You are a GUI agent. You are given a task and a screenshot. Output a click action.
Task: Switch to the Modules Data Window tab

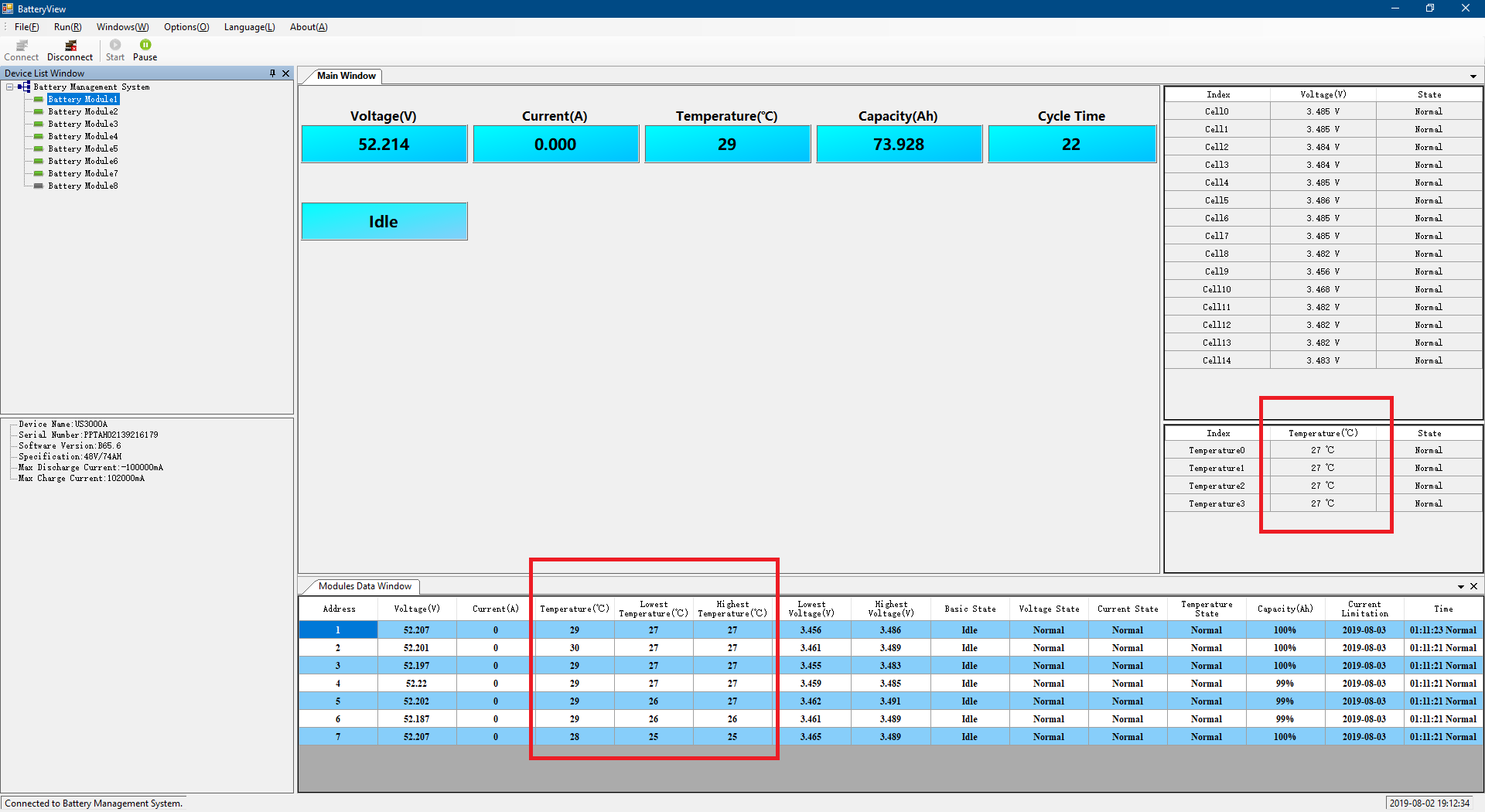pyautogui.click(x=364, y=586)
